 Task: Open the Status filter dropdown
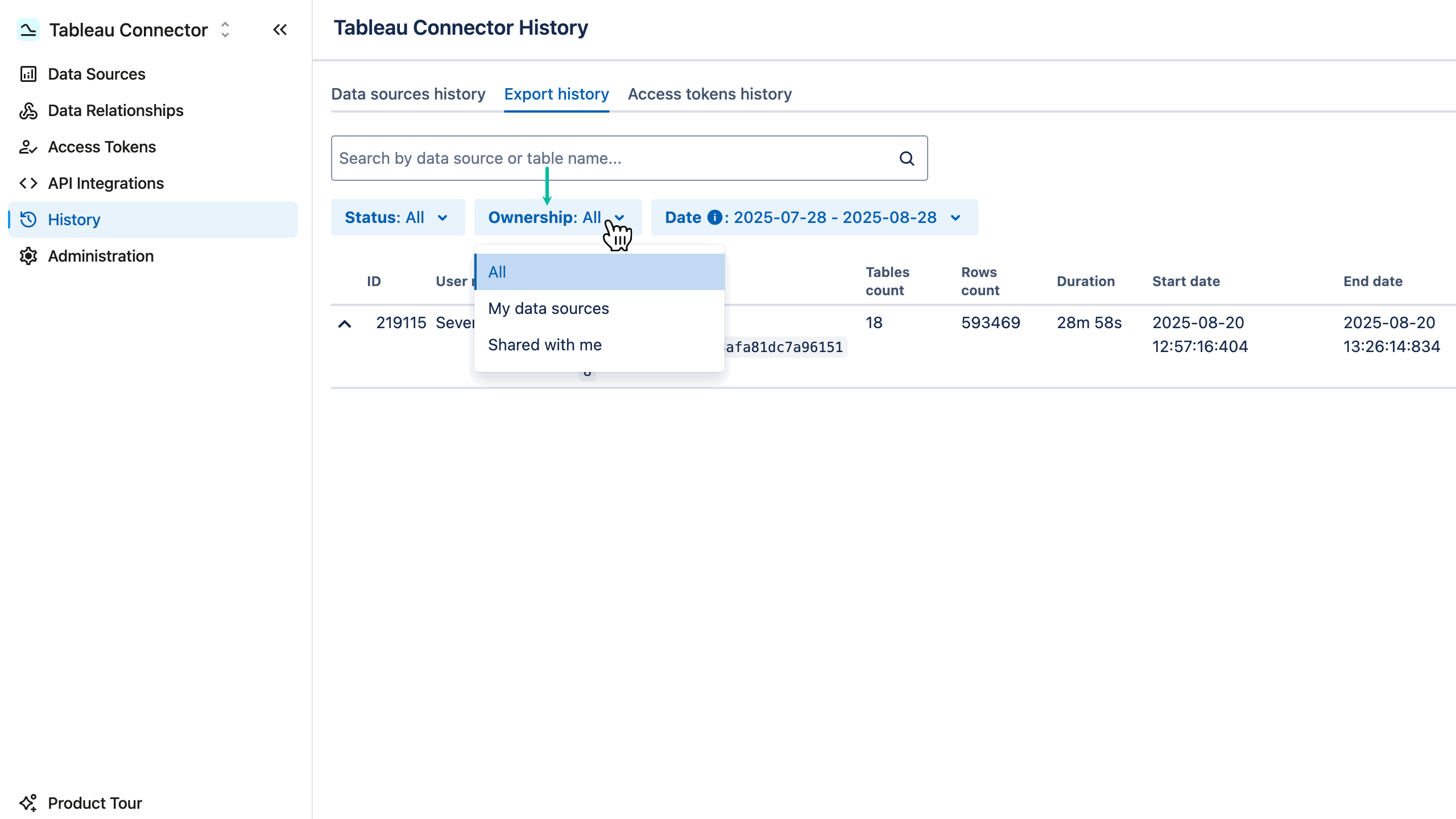coord(397,217)
